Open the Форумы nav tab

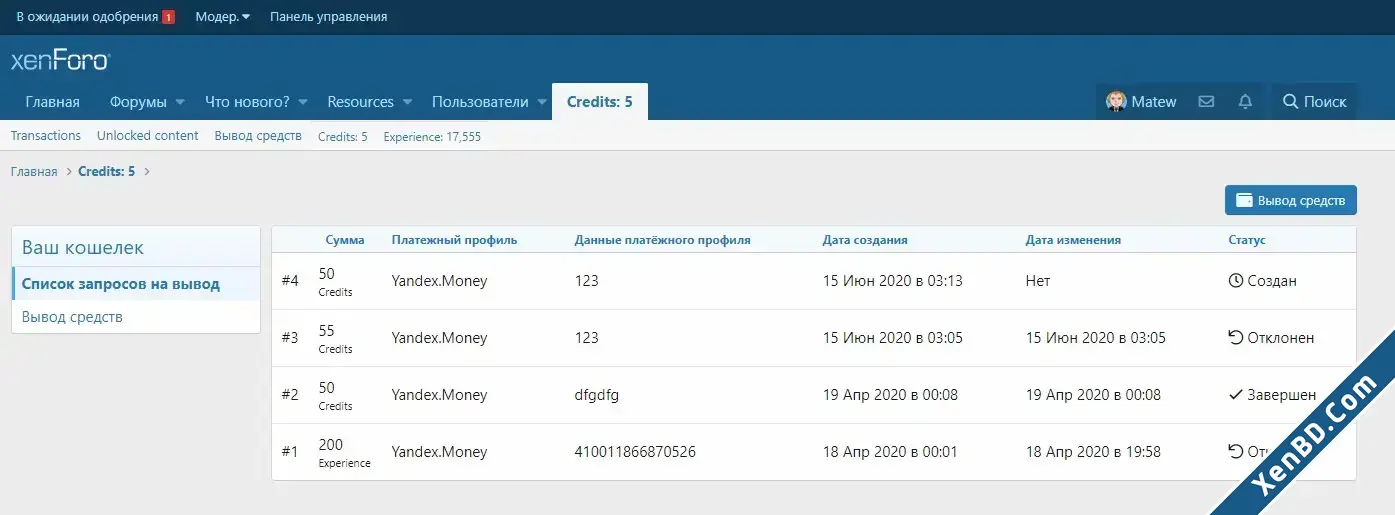(138, 102)
